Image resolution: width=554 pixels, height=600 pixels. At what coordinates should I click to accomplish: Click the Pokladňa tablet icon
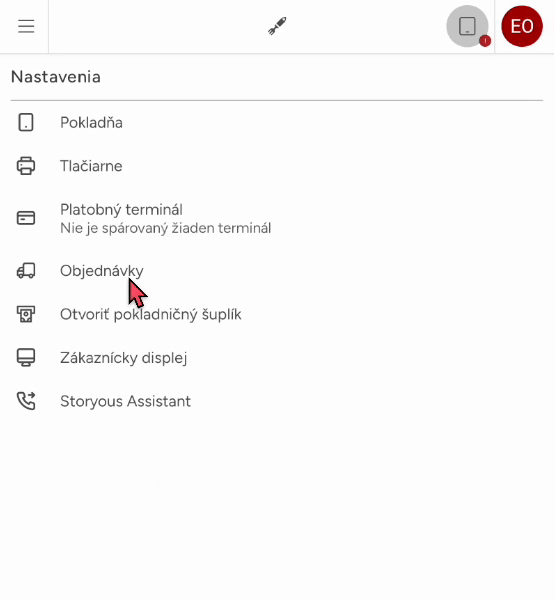[x=26, y=122]
